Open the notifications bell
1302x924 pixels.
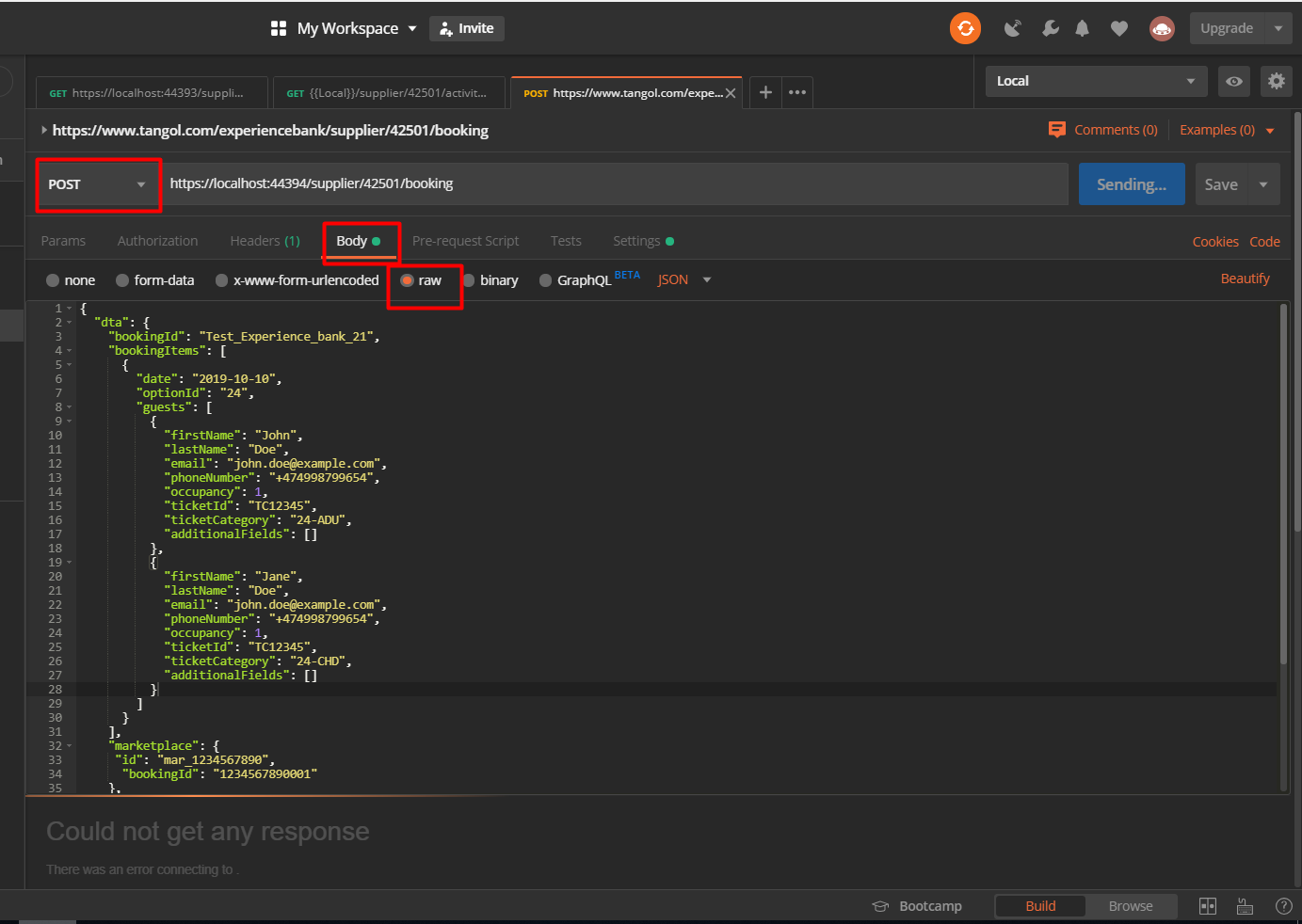point(1083,29)
